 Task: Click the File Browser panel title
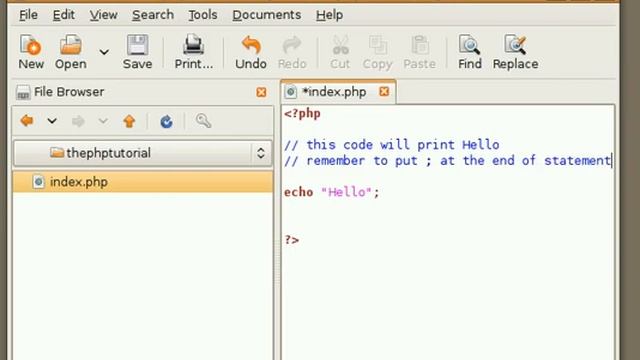[x=69, y=92]
